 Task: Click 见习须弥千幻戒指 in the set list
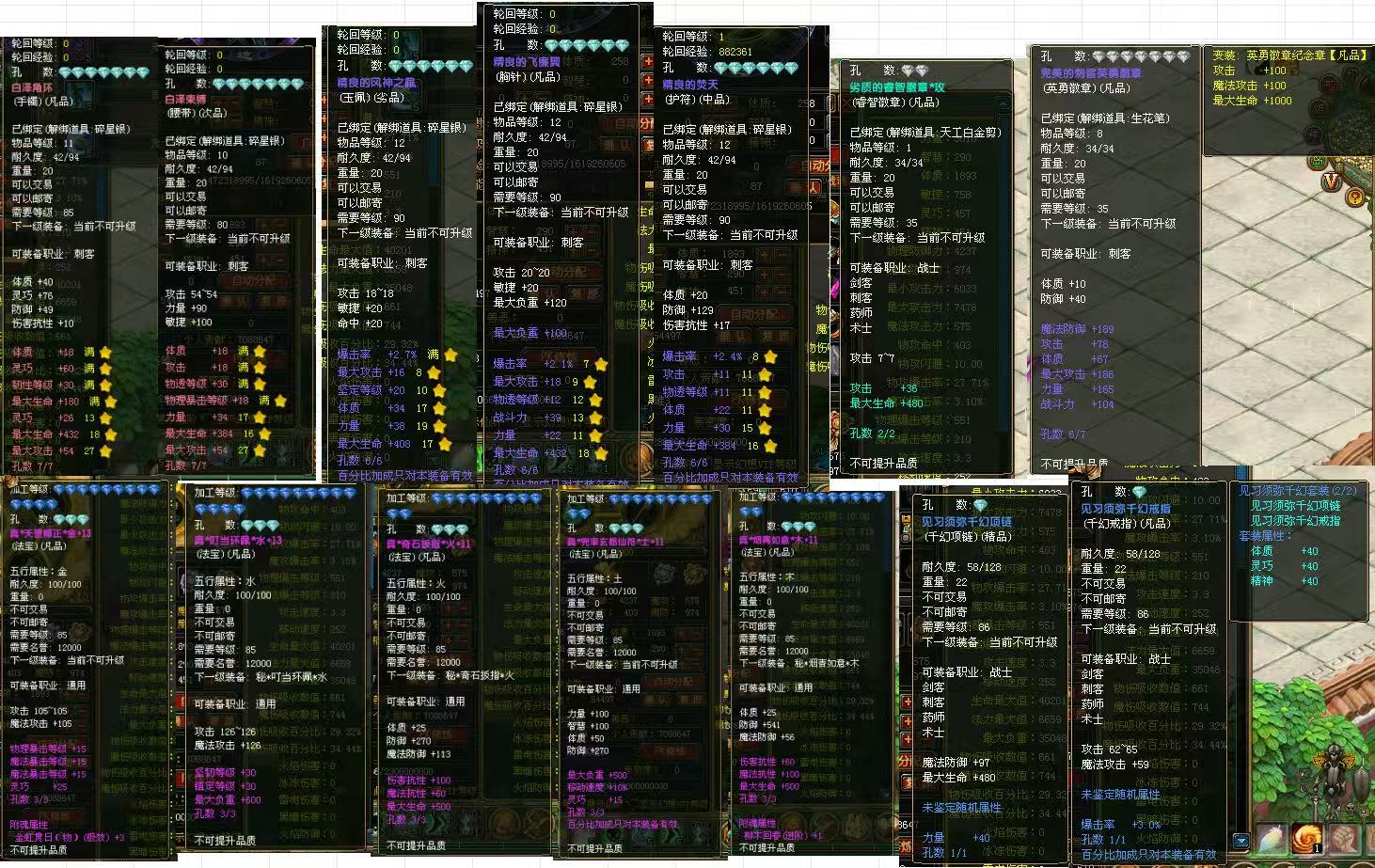(x=1296, y=521)
